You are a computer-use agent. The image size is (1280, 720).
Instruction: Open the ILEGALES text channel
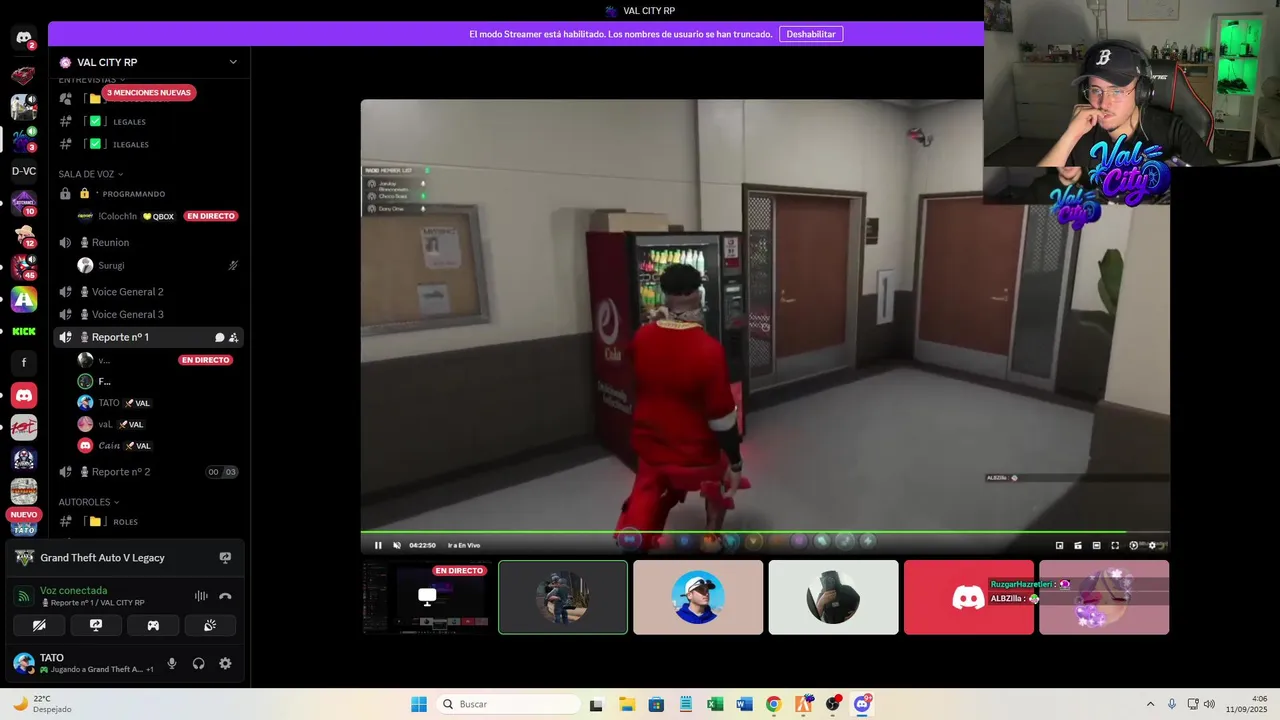[x=148, y=144]
